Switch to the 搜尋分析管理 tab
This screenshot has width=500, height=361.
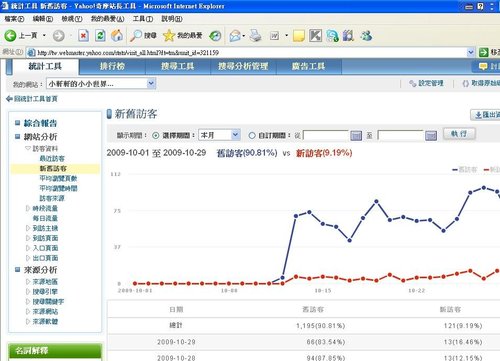(243, 66)
